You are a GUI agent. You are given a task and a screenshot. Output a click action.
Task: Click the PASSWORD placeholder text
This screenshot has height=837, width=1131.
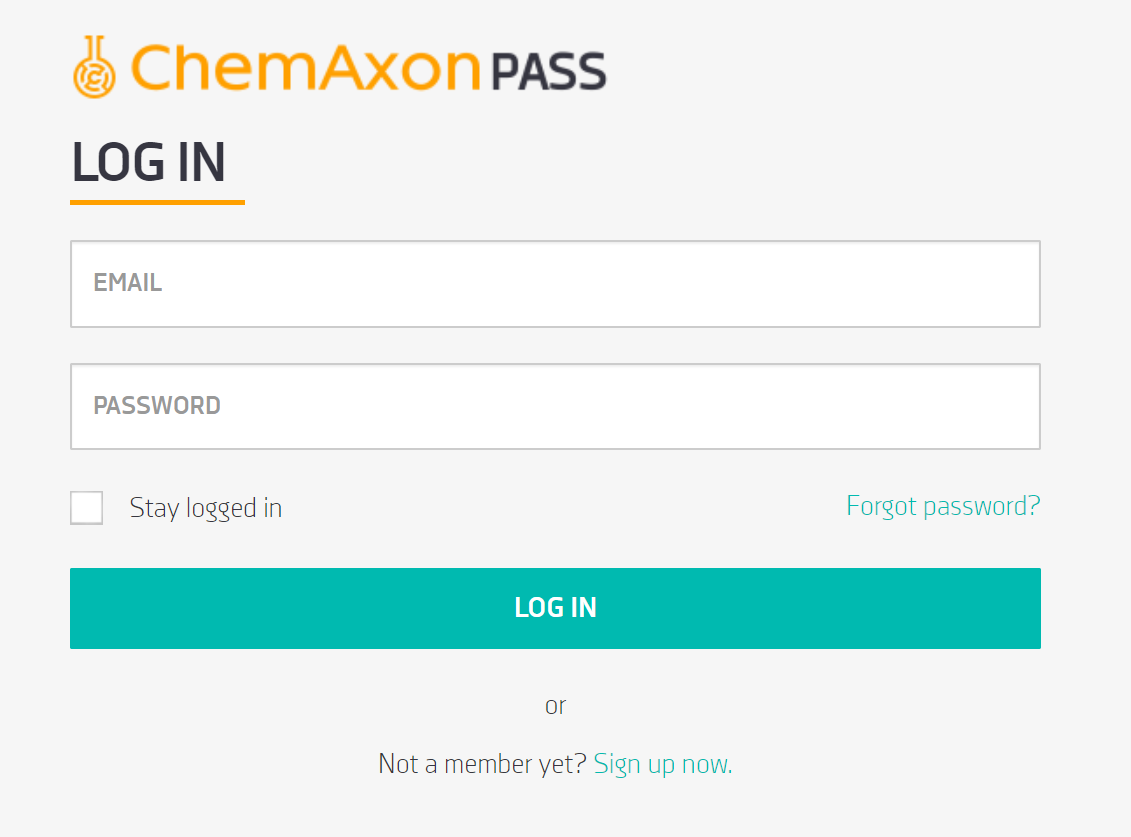click(157, 406)
